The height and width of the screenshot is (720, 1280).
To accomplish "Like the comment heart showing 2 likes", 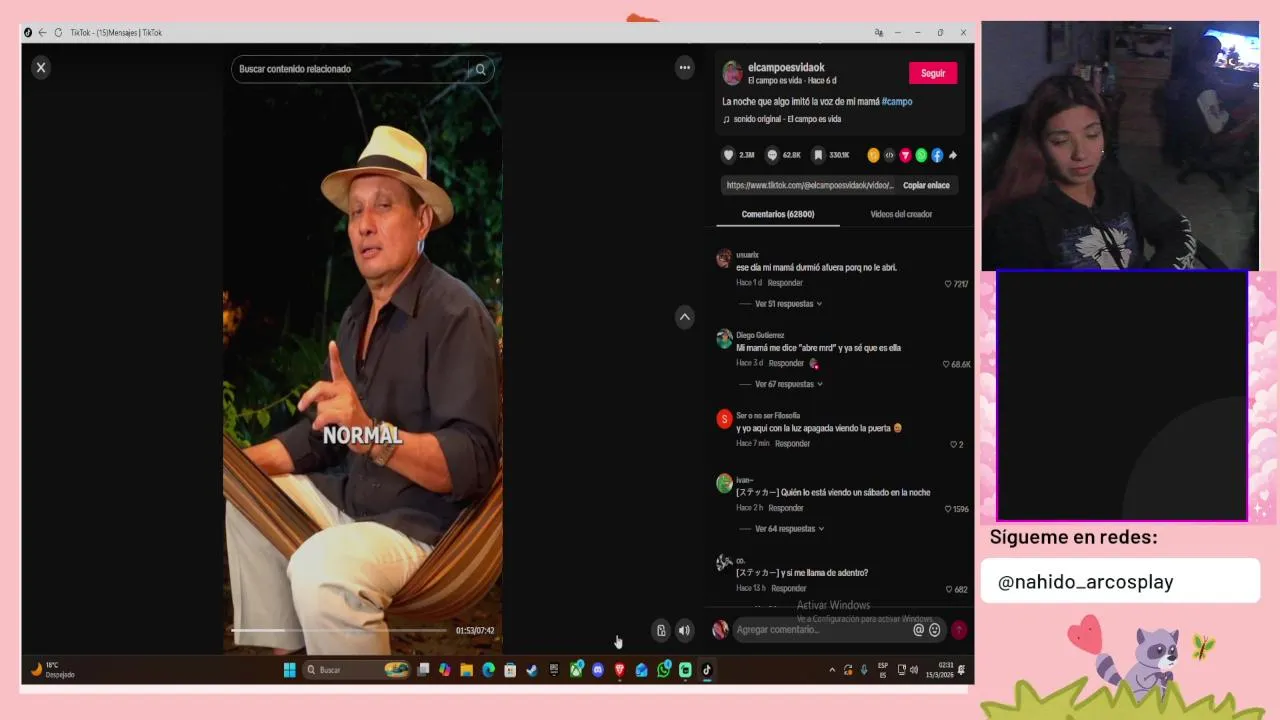I will pos(953,444).
